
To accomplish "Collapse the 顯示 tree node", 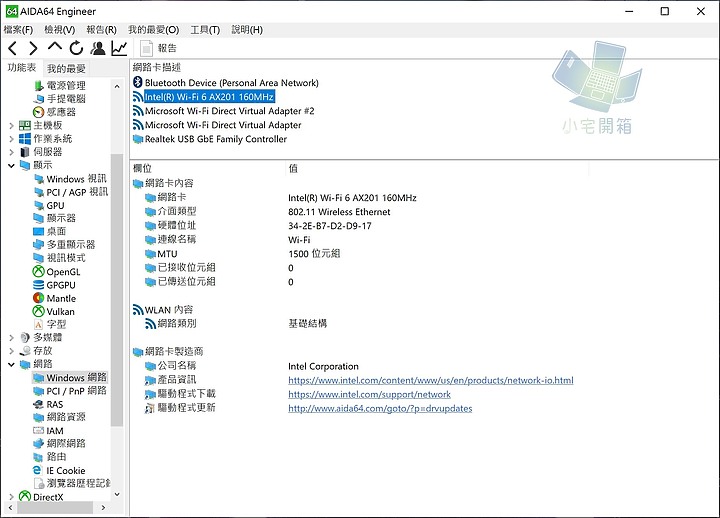I will 11,165.
